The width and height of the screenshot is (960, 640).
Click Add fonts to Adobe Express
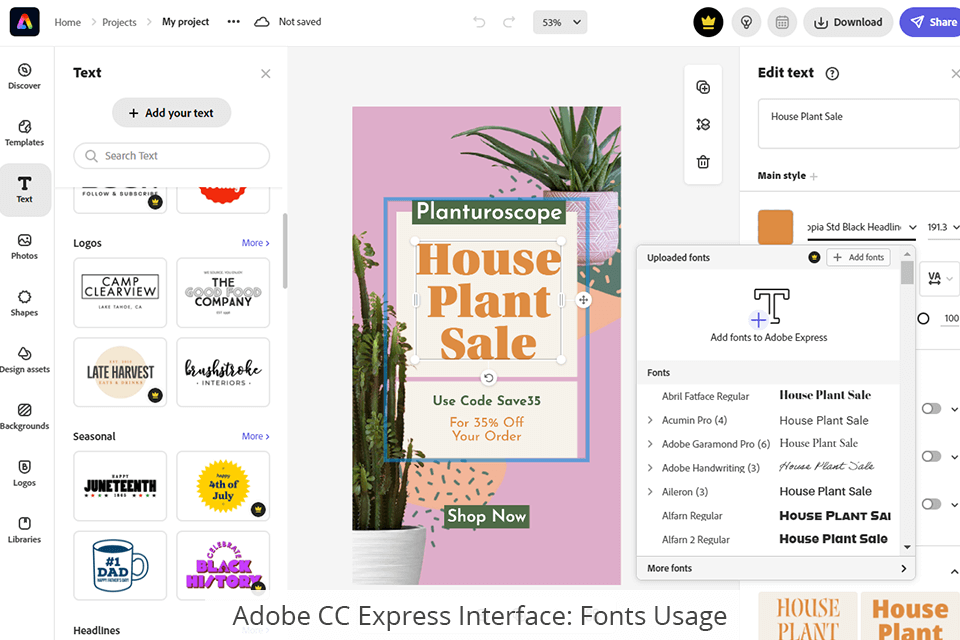point(769,315)
